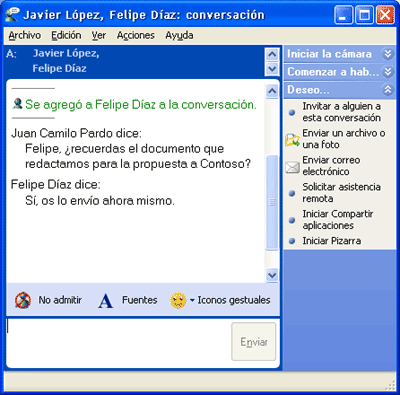
Task: Expand the Iniciar la cámara panel chevron
Action: [x=388, y=54]
